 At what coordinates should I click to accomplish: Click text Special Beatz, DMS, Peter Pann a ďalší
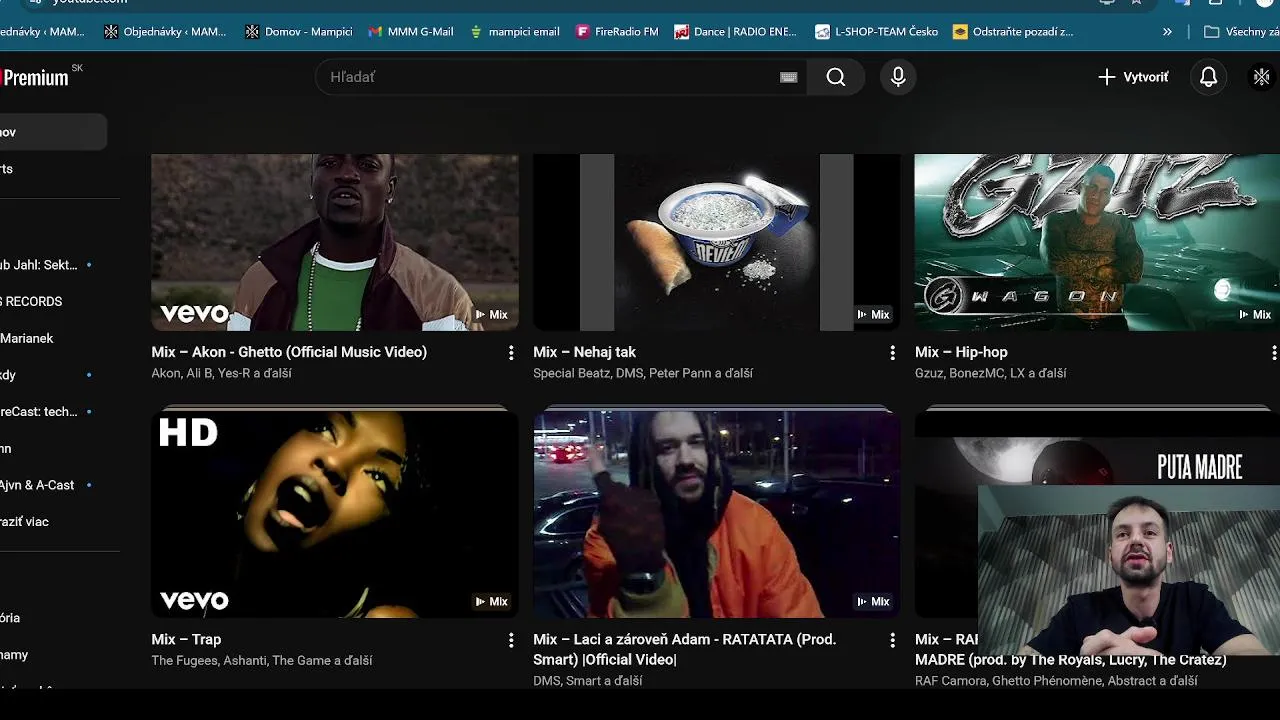tap(643, 373)
